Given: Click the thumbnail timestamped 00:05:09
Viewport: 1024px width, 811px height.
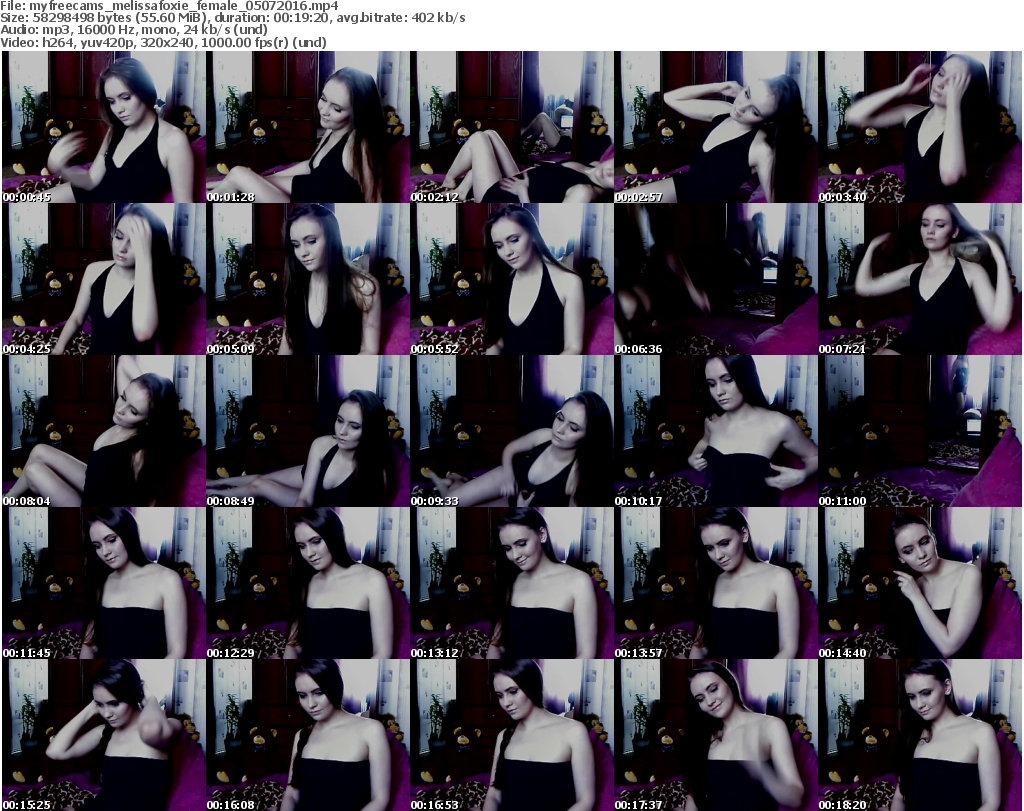Looking at the screenshot, I should tap(308, 279).
